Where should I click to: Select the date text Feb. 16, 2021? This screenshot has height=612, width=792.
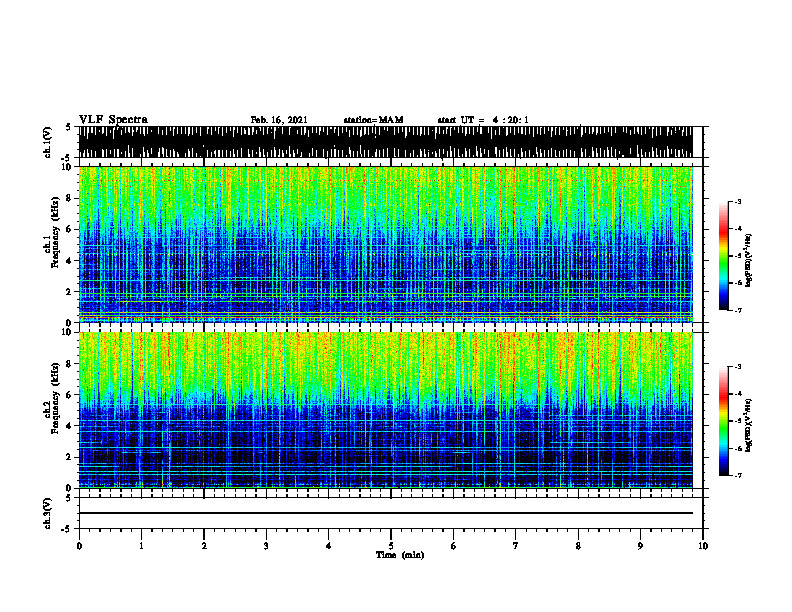(279, 120)
